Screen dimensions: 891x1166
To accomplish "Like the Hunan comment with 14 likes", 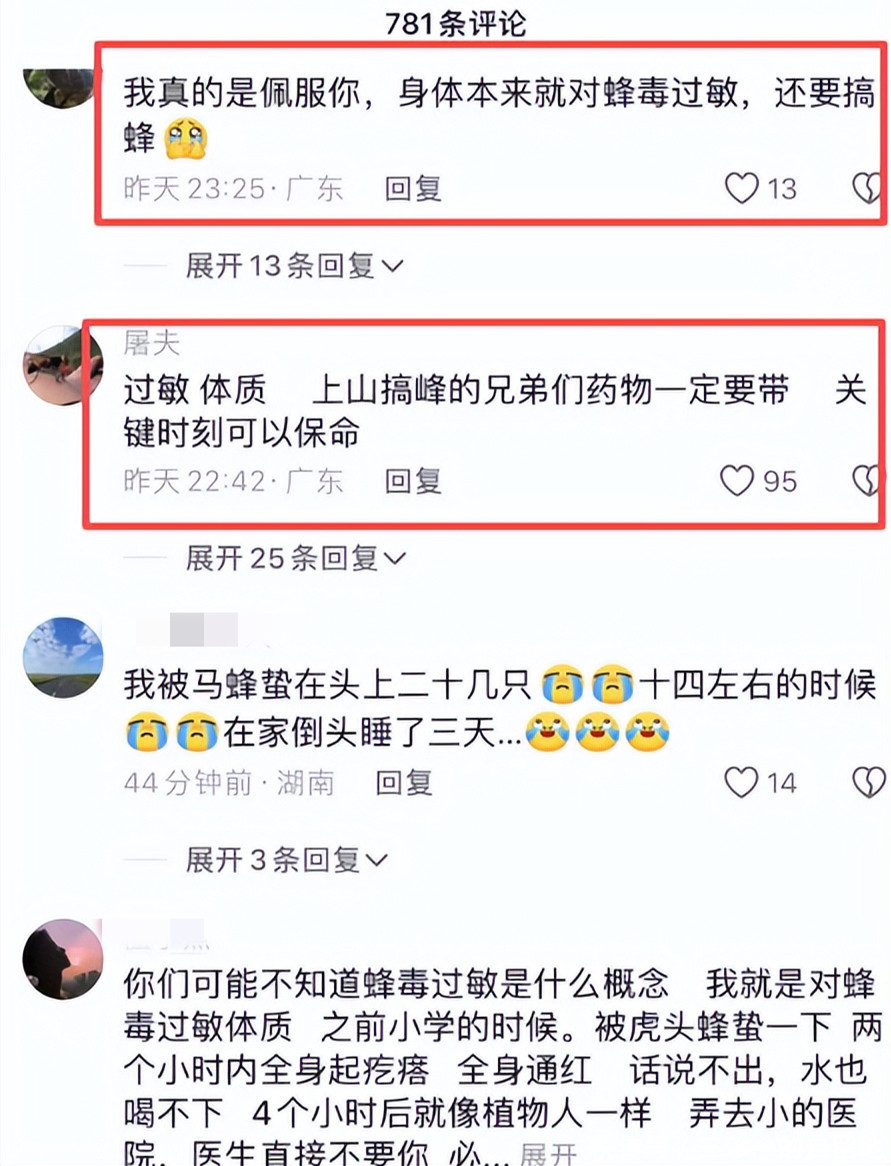I will [x=741, y=782].
